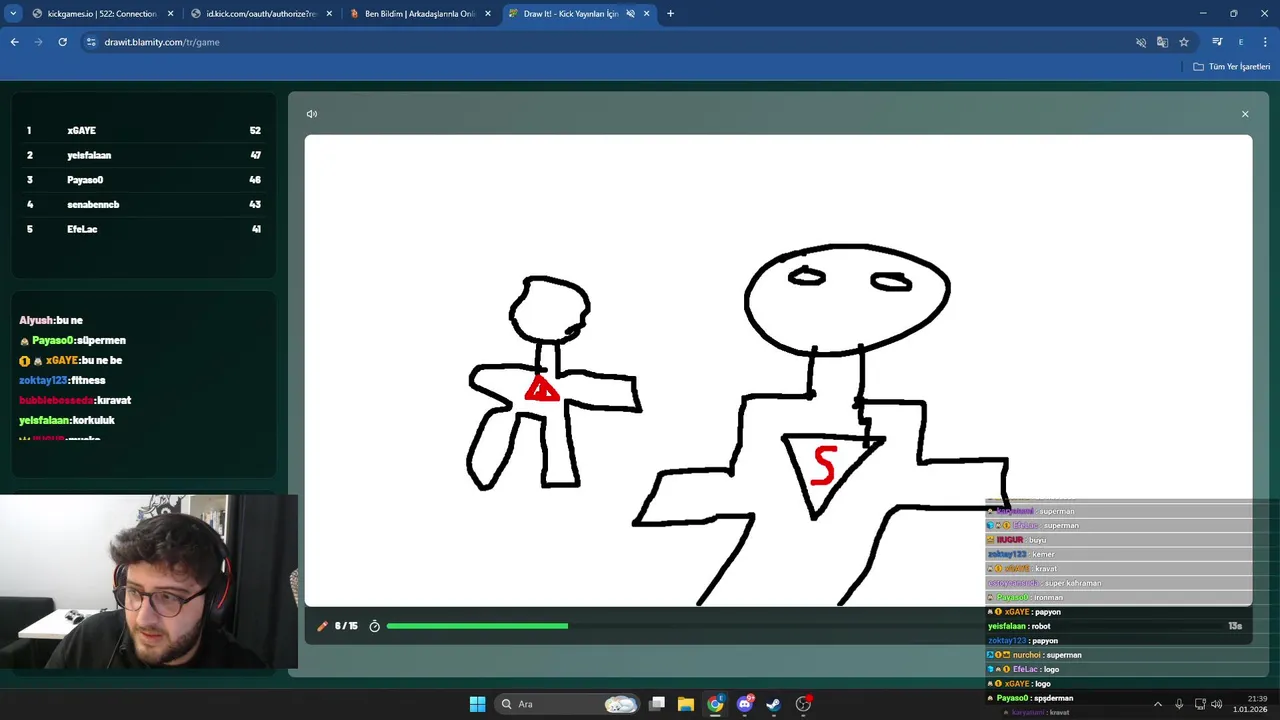Click the microphone tray icon
The image size is (1280, 720).
[1180, 704]
